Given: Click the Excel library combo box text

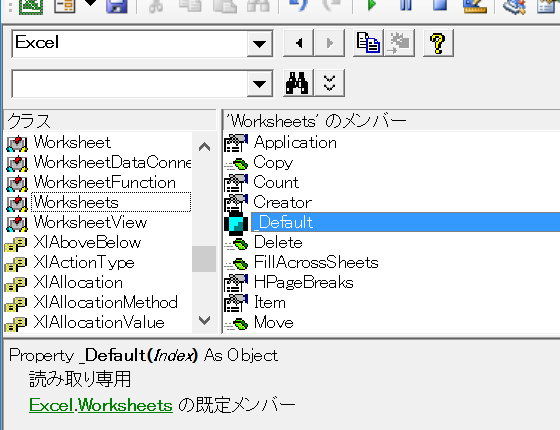Looking at the screenshot, I should (x=37, y=42).
